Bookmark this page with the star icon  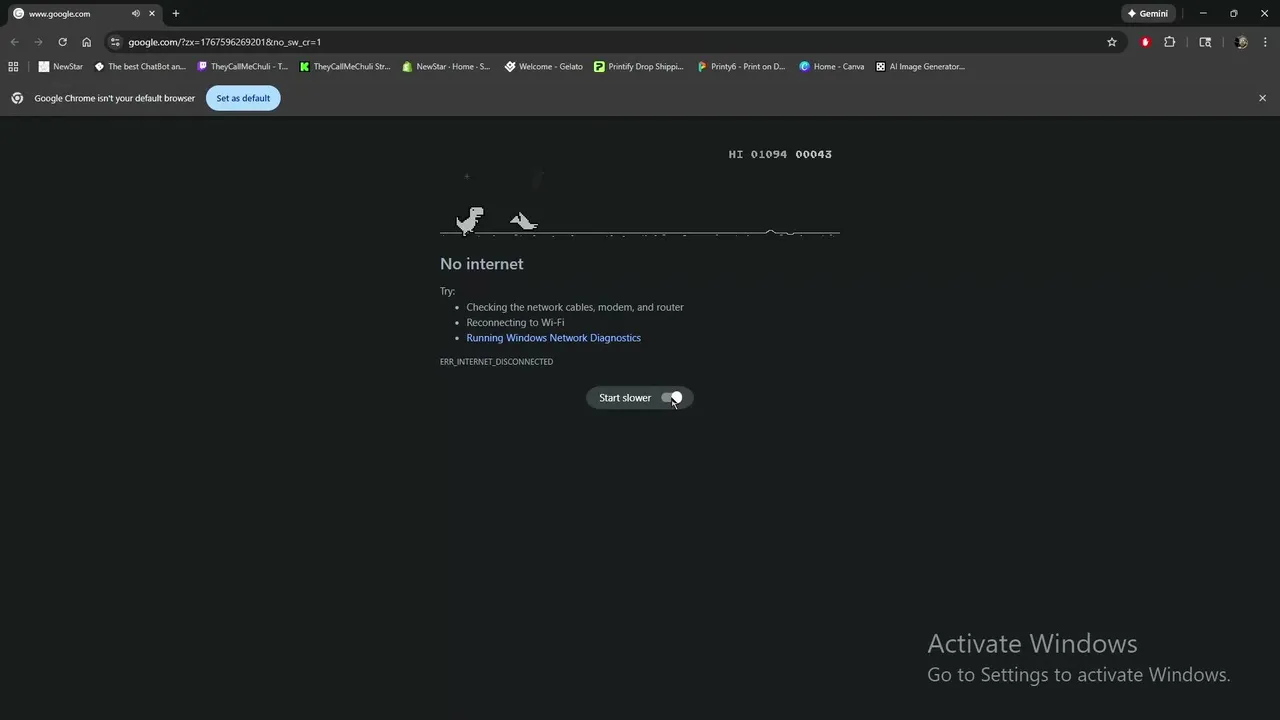pos(1111,42)
